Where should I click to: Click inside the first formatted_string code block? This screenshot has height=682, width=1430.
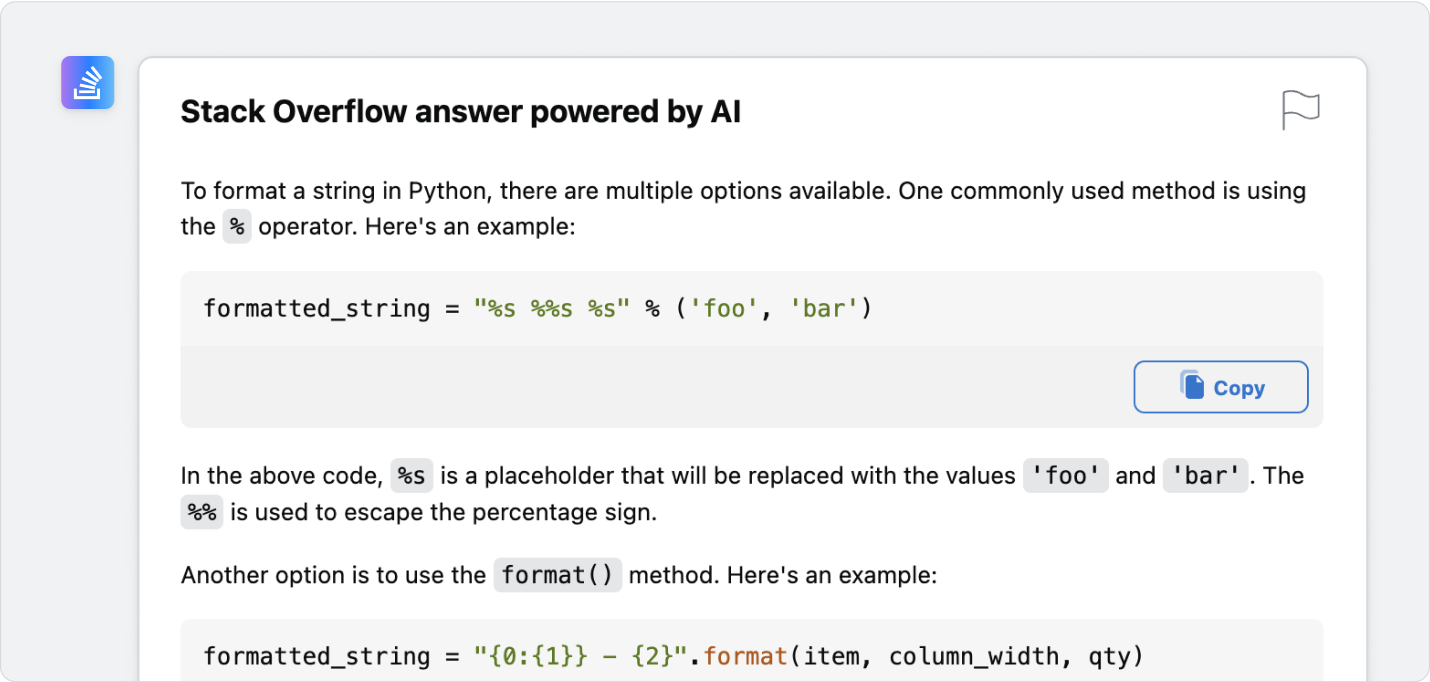(x=752, y=309)
